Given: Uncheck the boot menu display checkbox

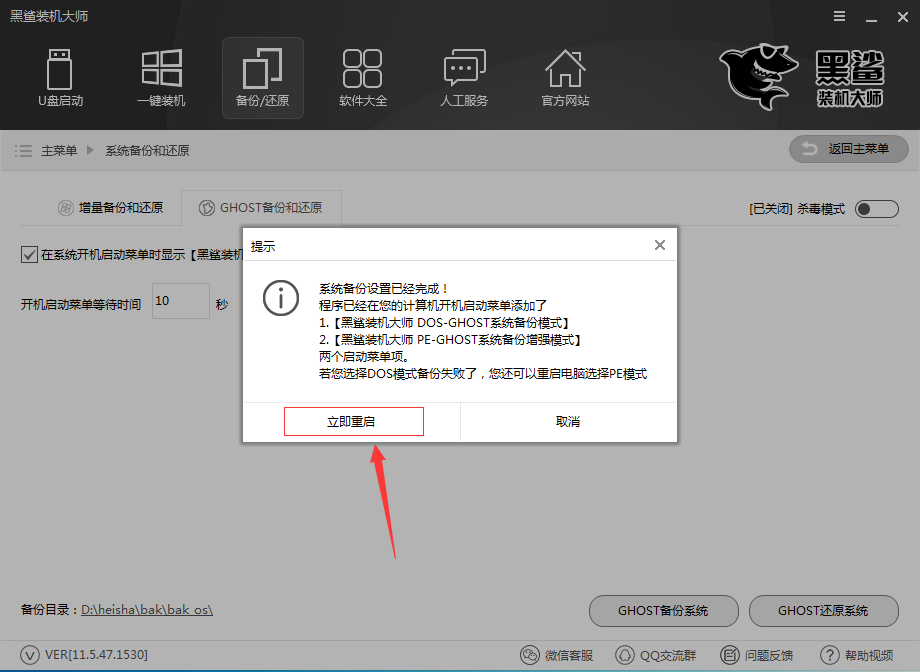Looking at the screenshot, I should pyautogui.click(x=28, y=254).
